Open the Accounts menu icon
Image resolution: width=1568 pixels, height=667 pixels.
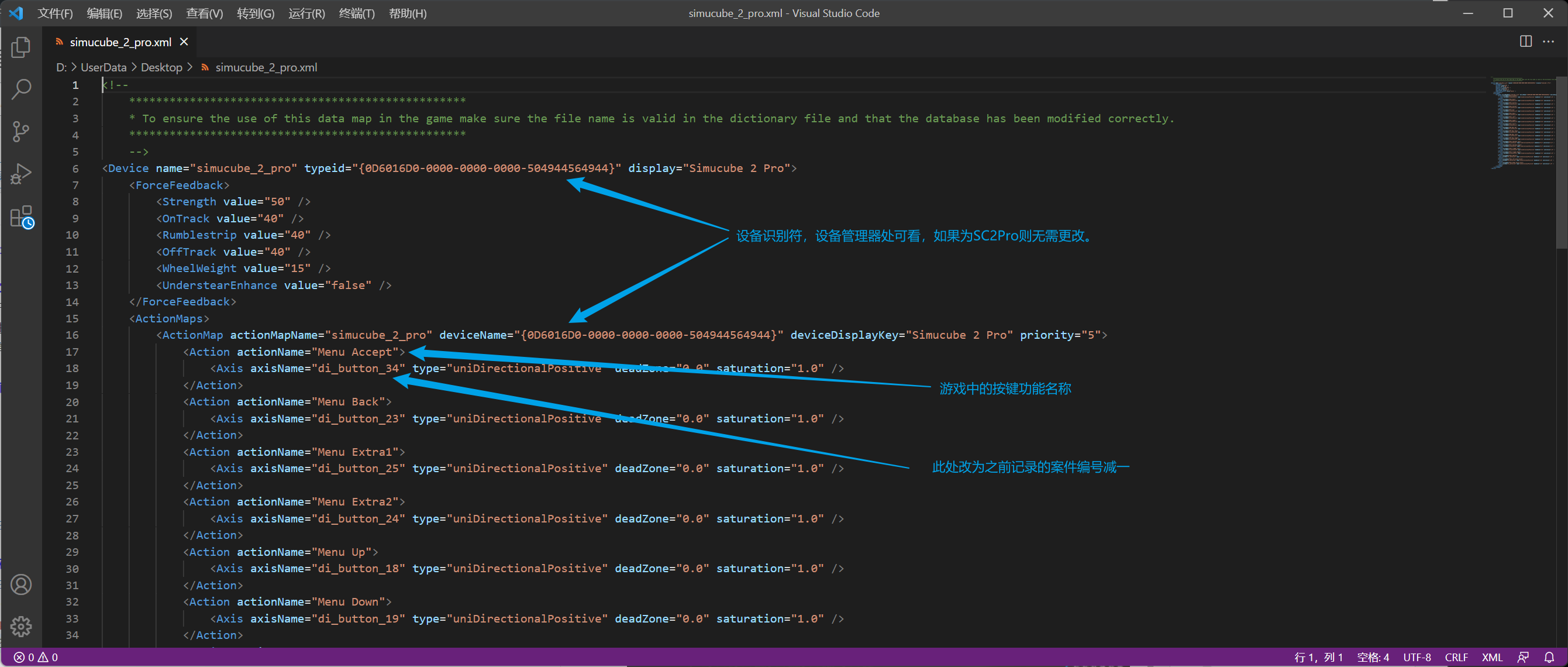coord(21,585)
